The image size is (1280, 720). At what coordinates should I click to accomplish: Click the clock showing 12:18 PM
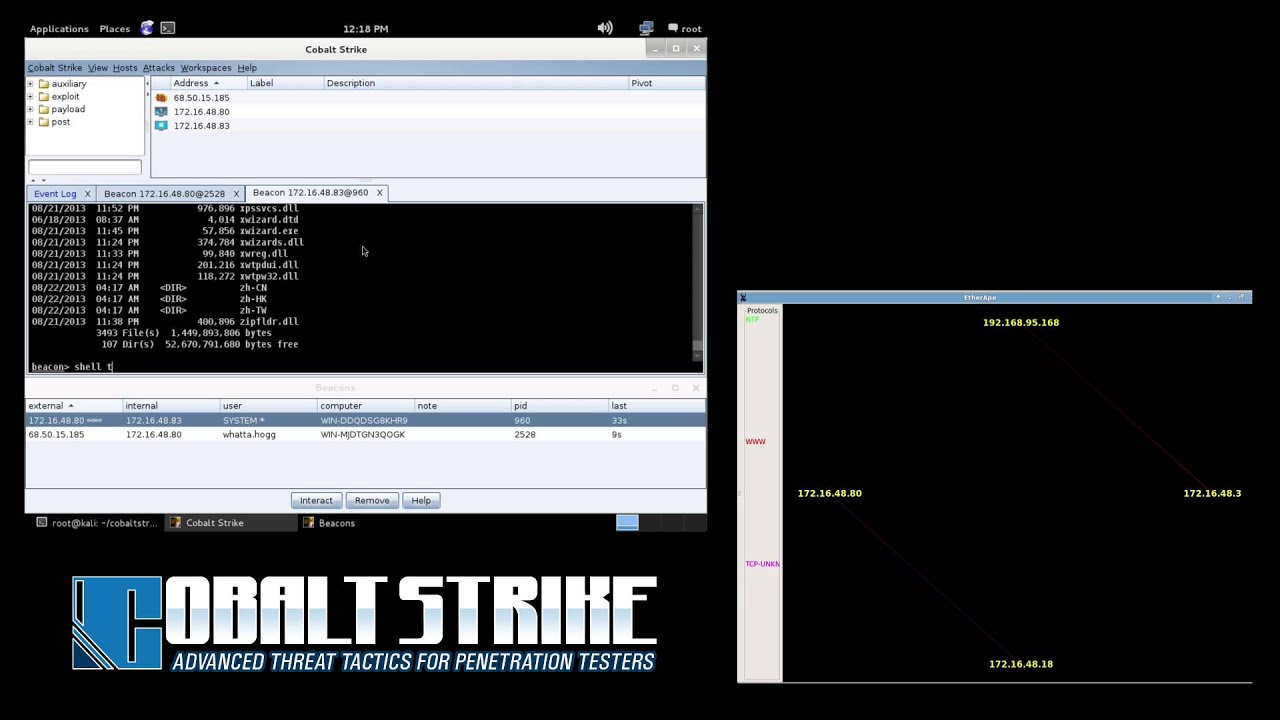click(x=365, y=28)
